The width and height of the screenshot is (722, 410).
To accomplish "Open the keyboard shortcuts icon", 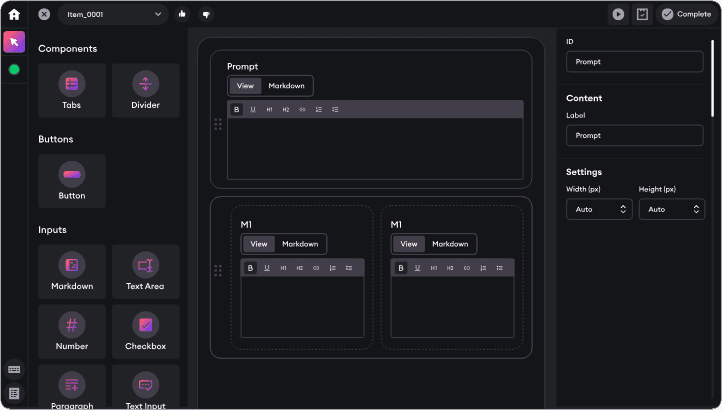I will tap(14, 369).
